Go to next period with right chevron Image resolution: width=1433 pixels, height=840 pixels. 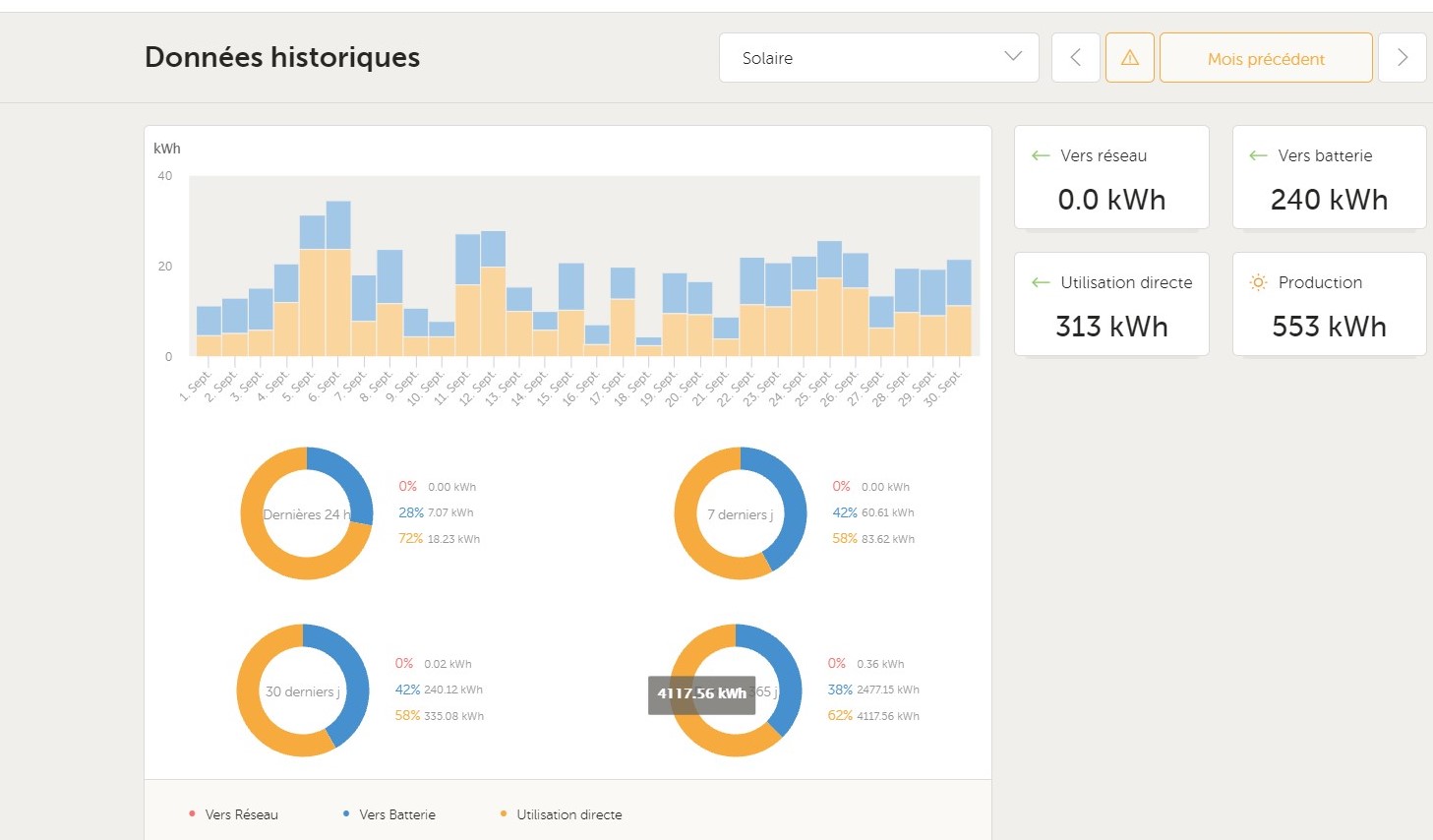tap(1402, 58)
